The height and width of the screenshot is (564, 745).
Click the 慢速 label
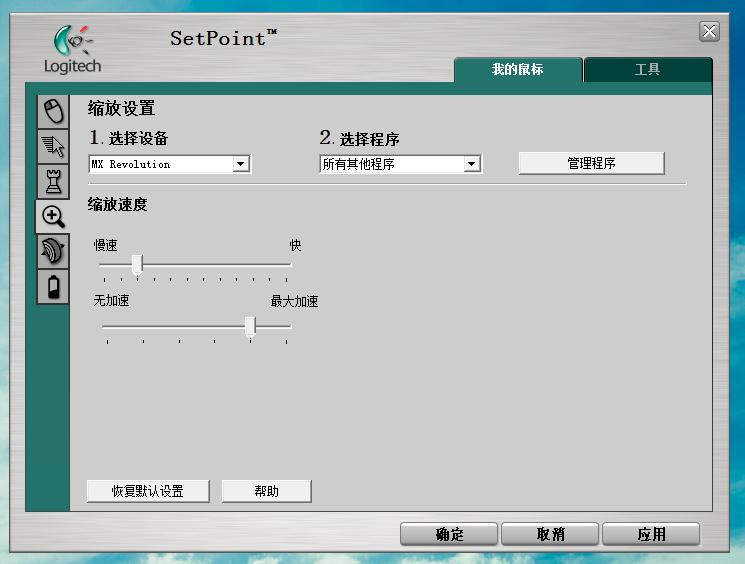105,245
